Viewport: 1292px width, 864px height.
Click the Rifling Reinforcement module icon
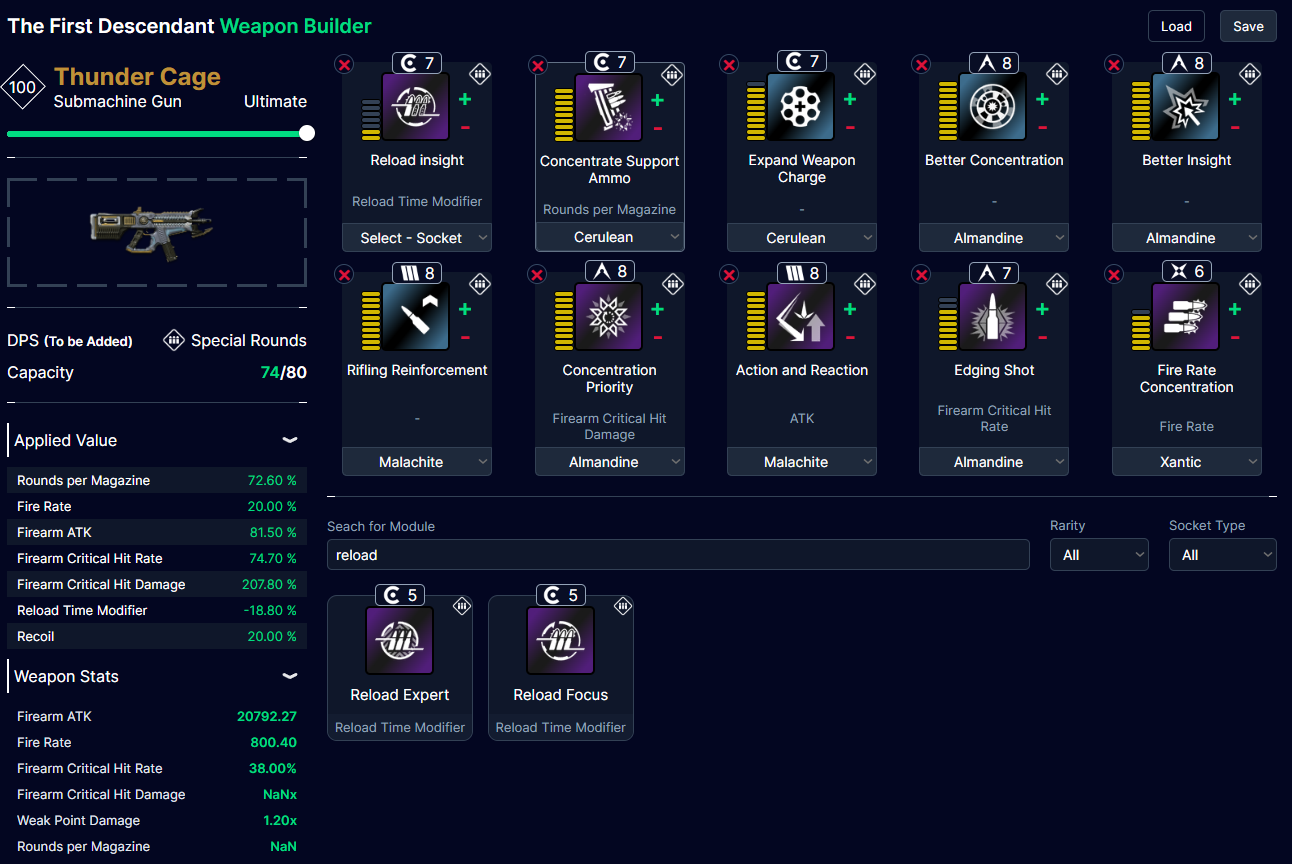pyautogui.click(x=416, y=317)
